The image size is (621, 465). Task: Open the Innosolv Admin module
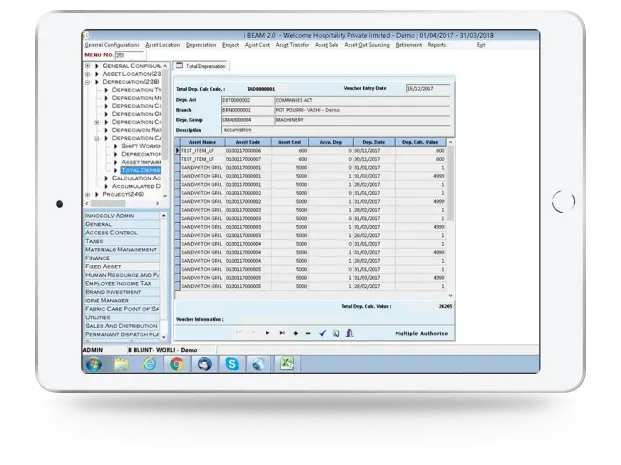(122, 215)
